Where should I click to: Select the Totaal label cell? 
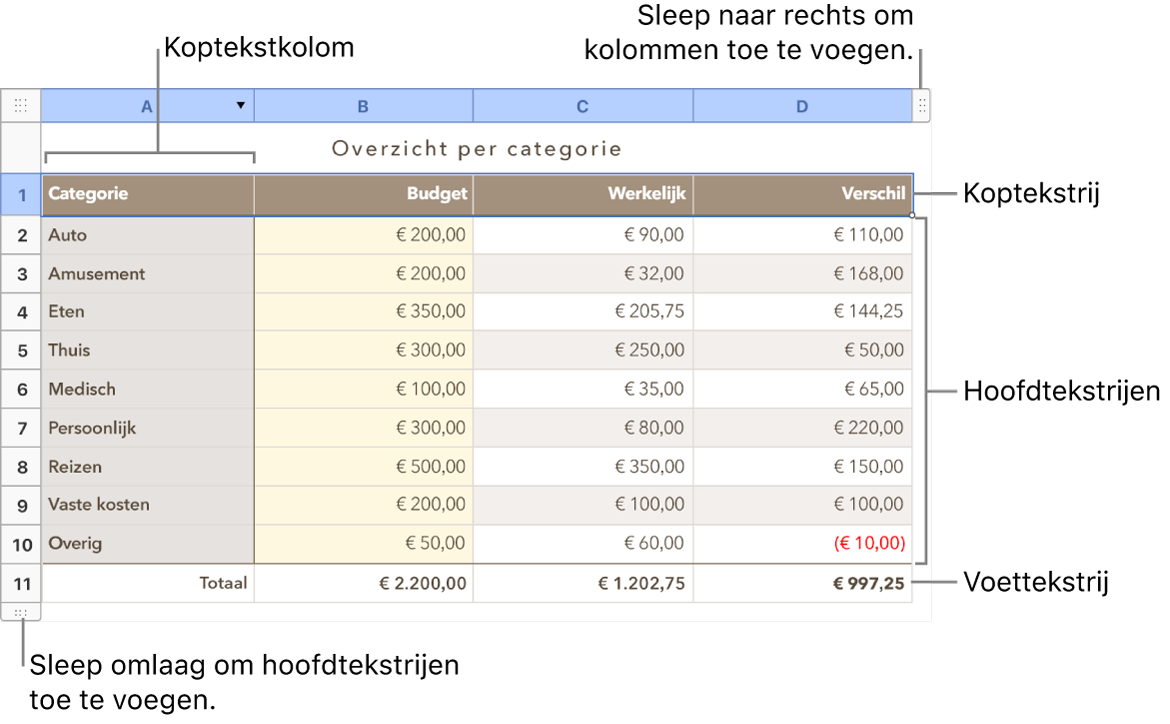[x=224, y=583]
